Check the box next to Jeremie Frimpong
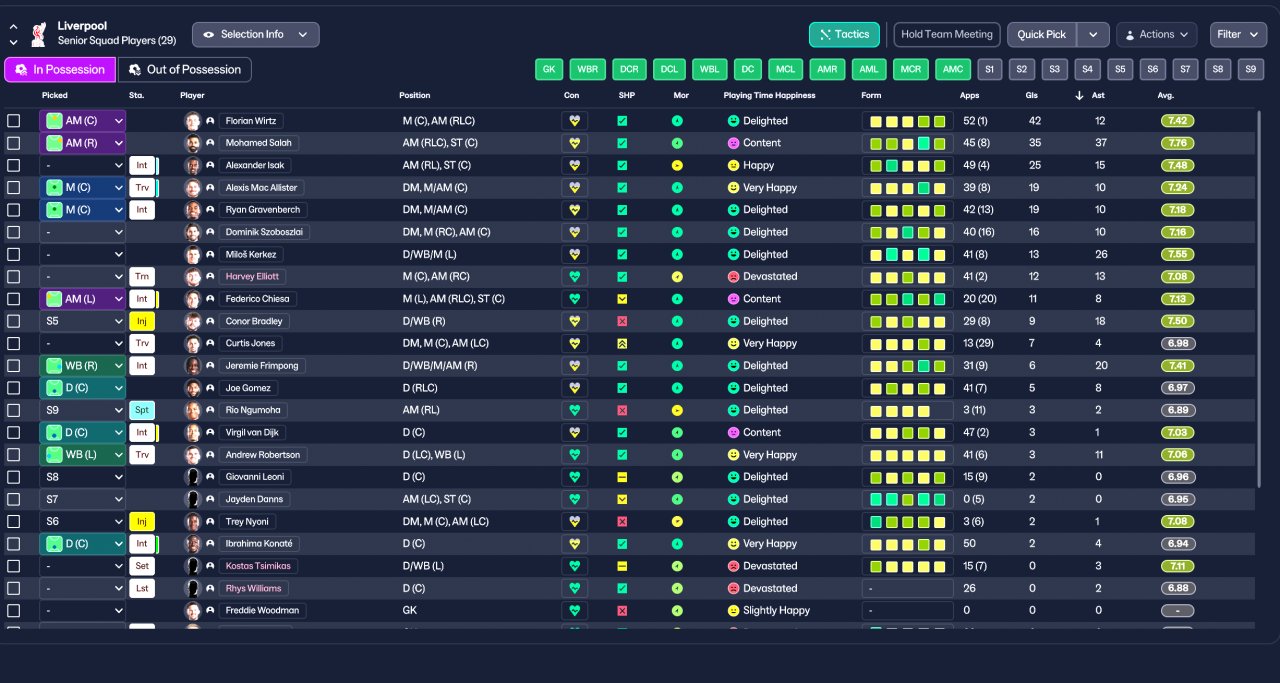Image resolution: width=1280 pixels, height=683 pixels. [x=13, y=366]
